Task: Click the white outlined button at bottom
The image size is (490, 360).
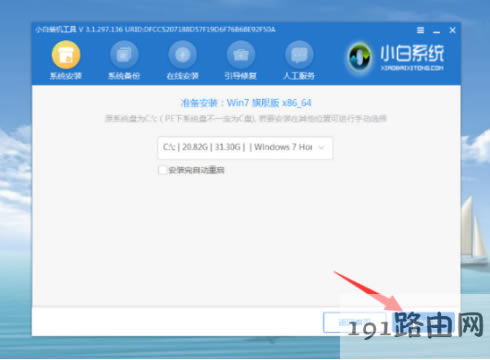Action: pyautogui.click(x=354, y=323)
